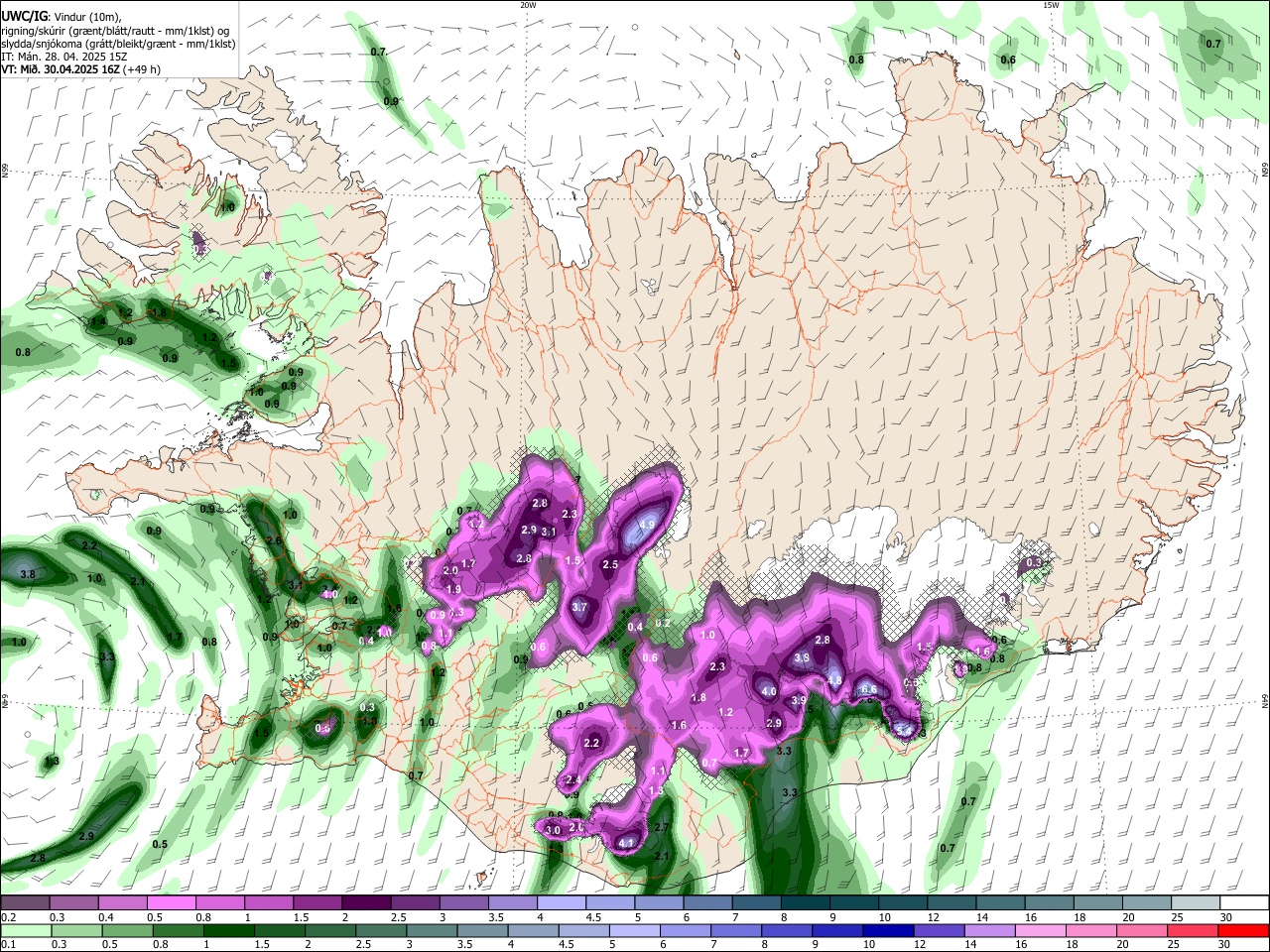Select the darkest purple 2–2.5 swatch, top legend row
This screenshot has height=952, width=1270.
365,902
